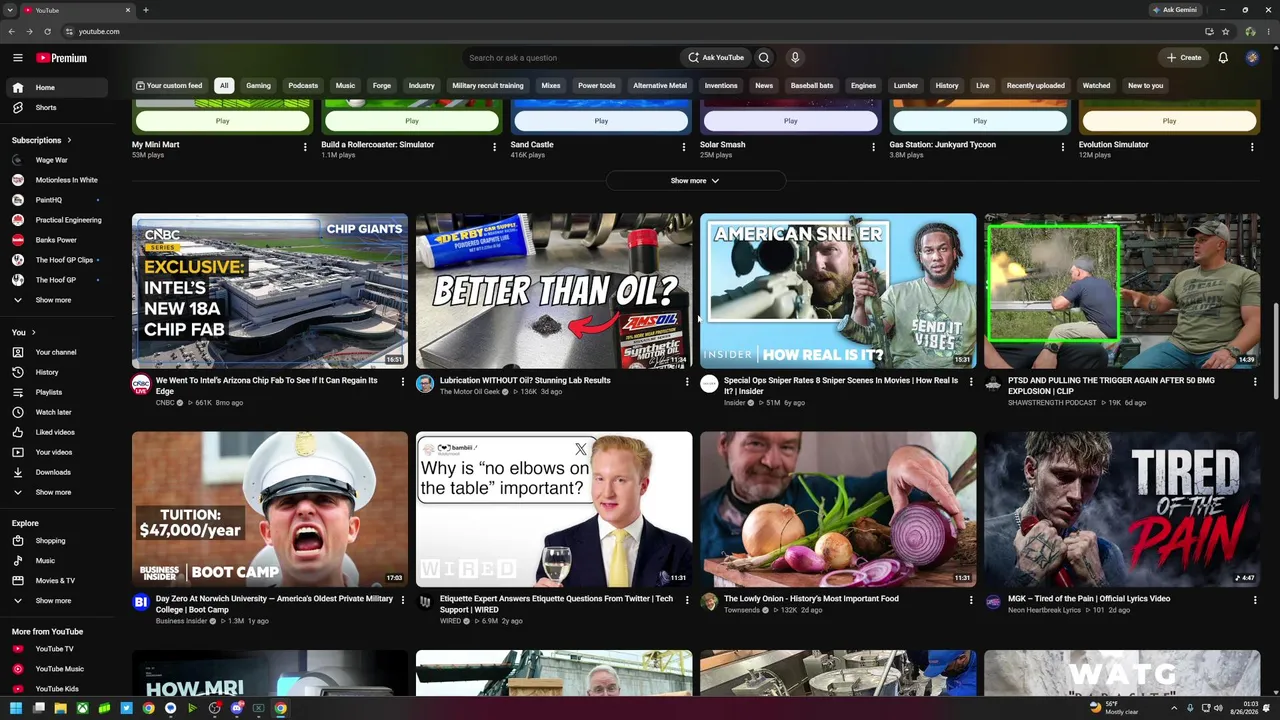
Task: Select the Recently uploaded filter chip
Action: (1036, 86)
